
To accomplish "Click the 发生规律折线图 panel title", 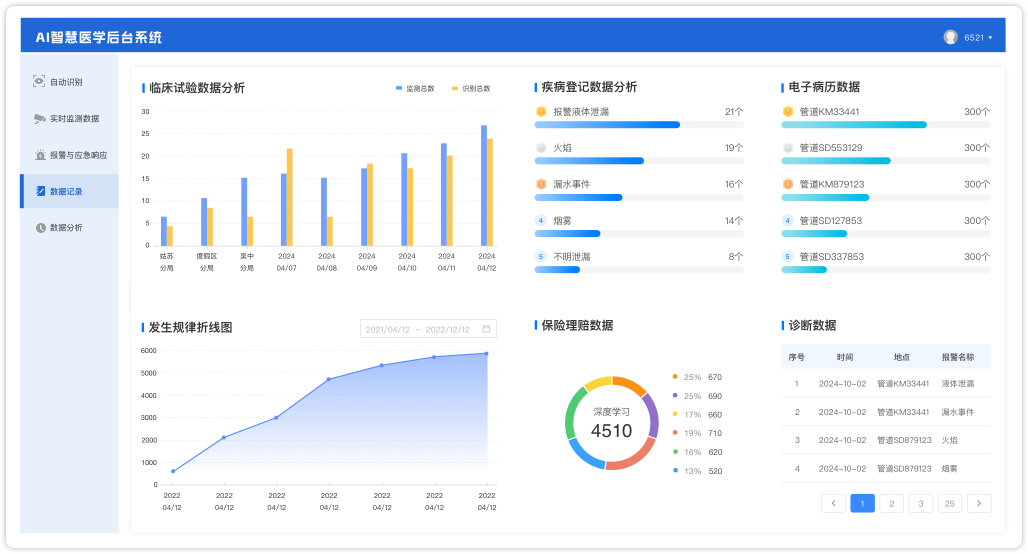I will coord(191,327).
